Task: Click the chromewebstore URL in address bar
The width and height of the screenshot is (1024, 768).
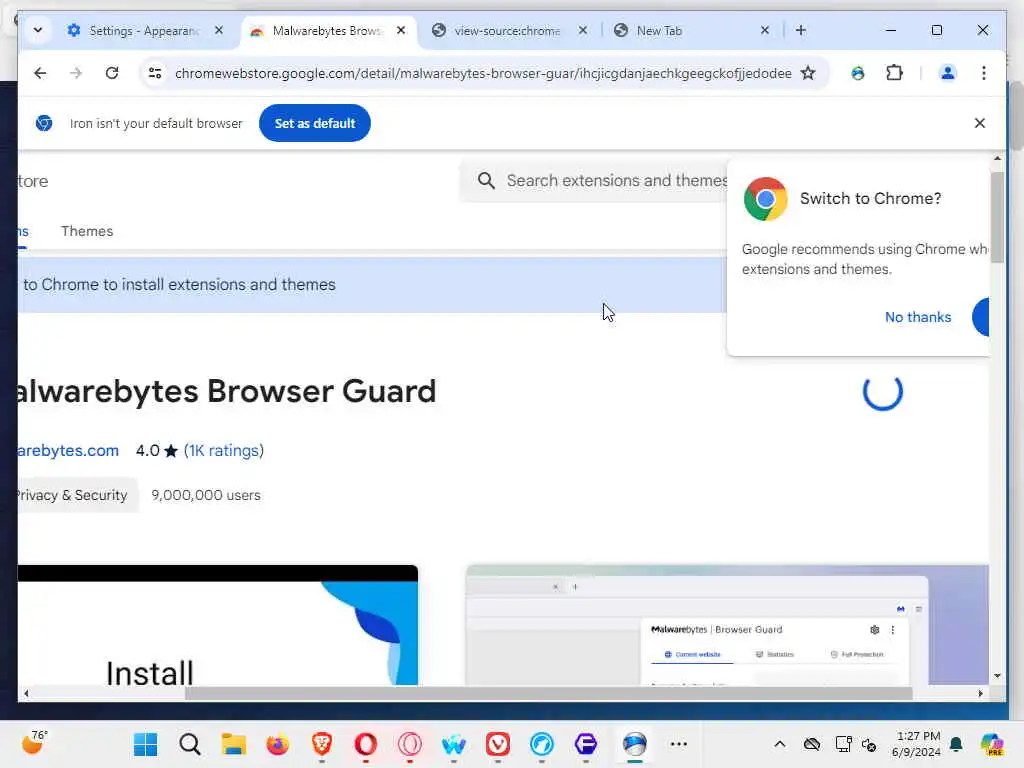Action: tap(483, 73)
